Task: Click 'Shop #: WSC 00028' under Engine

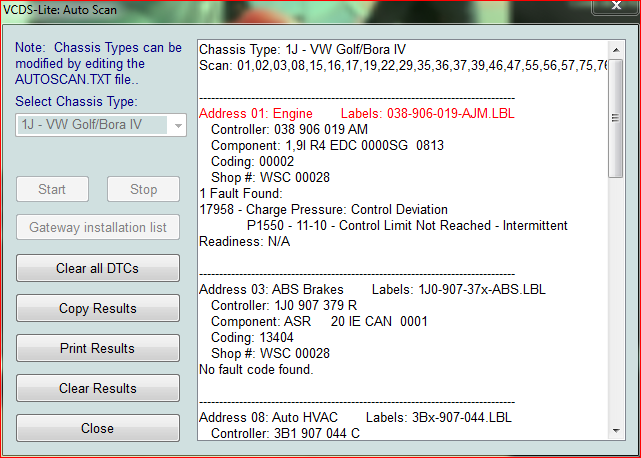Action: pyautogui.click(x=270, y=177)
